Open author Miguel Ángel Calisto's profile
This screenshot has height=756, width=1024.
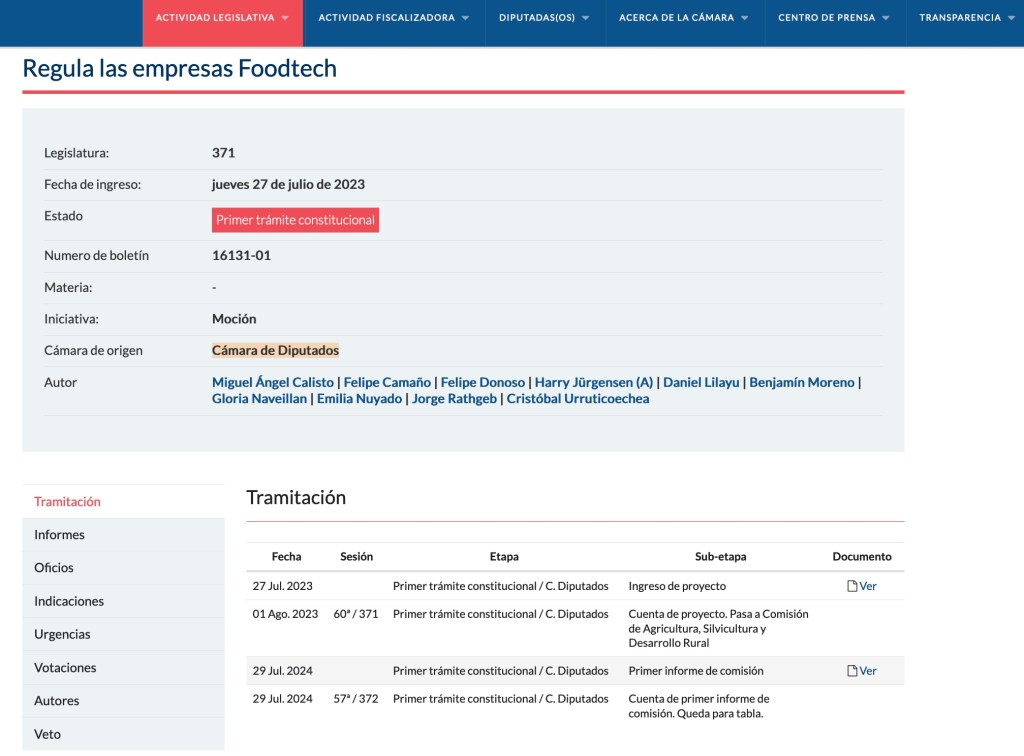pyautogui.click(x=273, y=382)
